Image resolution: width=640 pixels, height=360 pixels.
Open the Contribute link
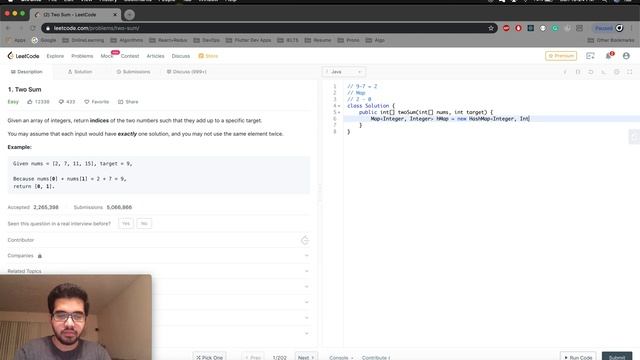point(376,357)
